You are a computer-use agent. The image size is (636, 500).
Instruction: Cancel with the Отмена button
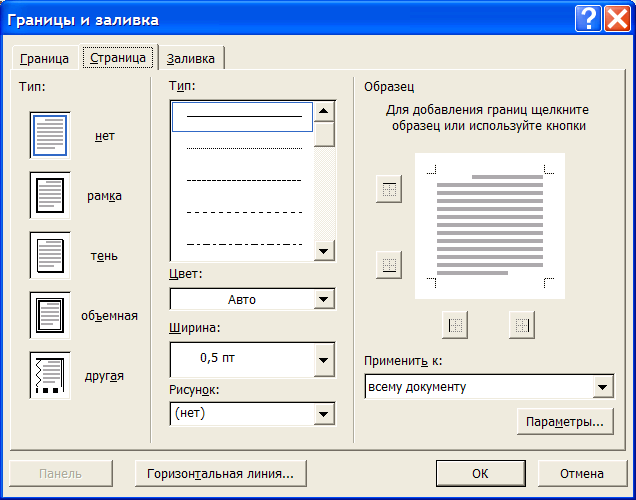[582, 473]
